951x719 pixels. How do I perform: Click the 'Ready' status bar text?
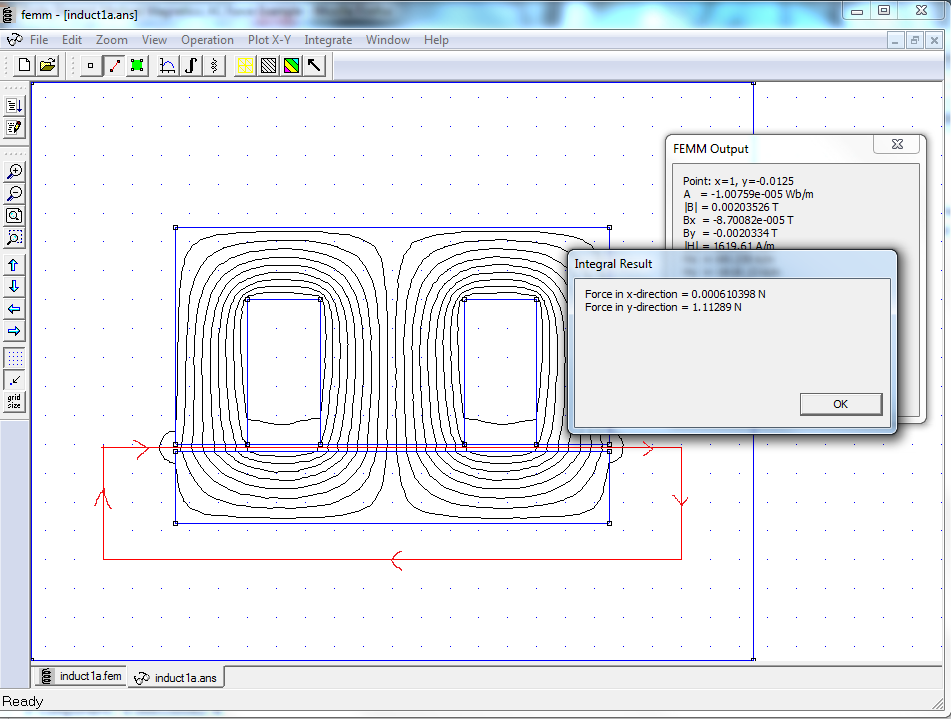[x=23, y=702]
